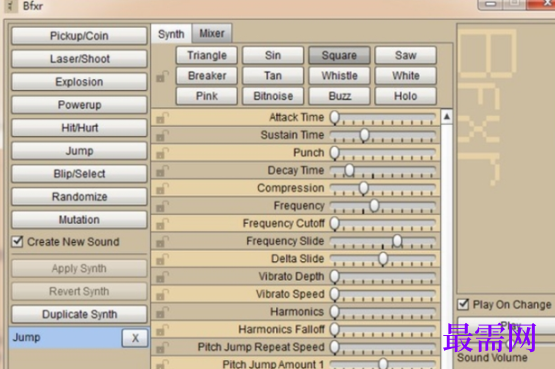Lock the Frequency parameter
This screenshot has width=555, height=369.
pyautogui.click(x=162, y=206)
